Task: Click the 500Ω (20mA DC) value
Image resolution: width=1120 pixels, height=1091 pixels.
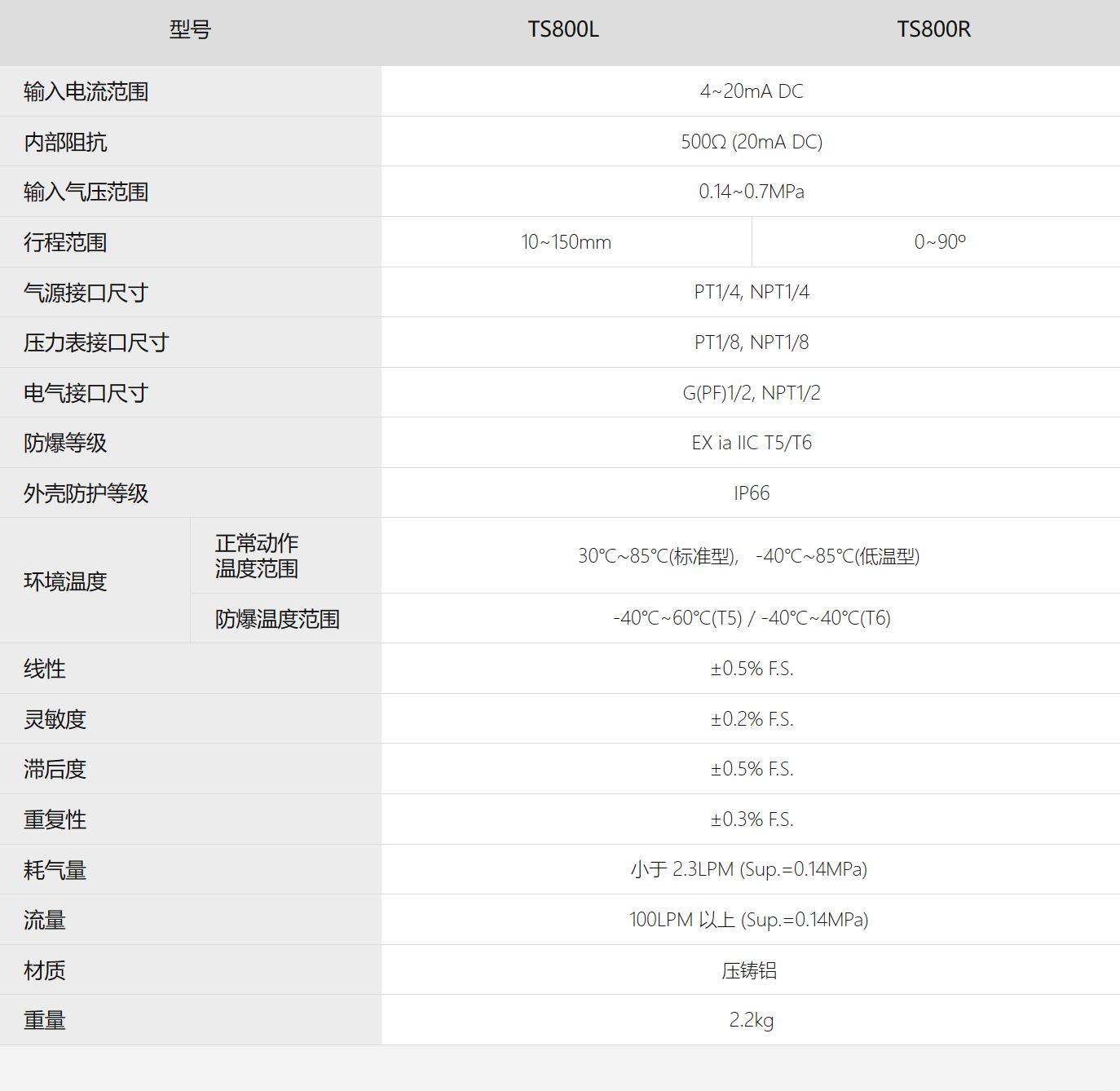Action: pyautogui.click(x=751, y=142)
